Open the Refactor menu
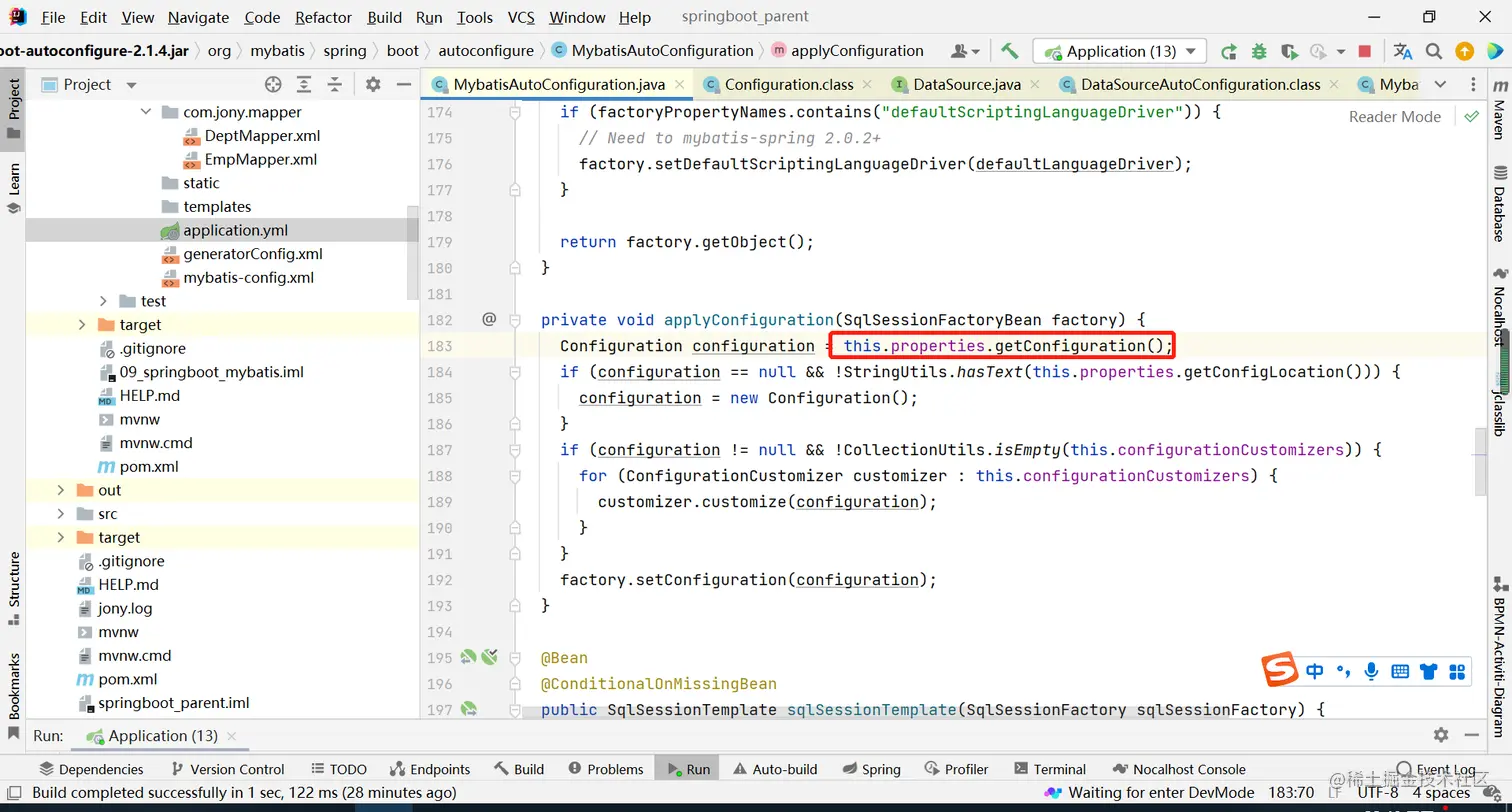1512x812 pixels. 323,17
